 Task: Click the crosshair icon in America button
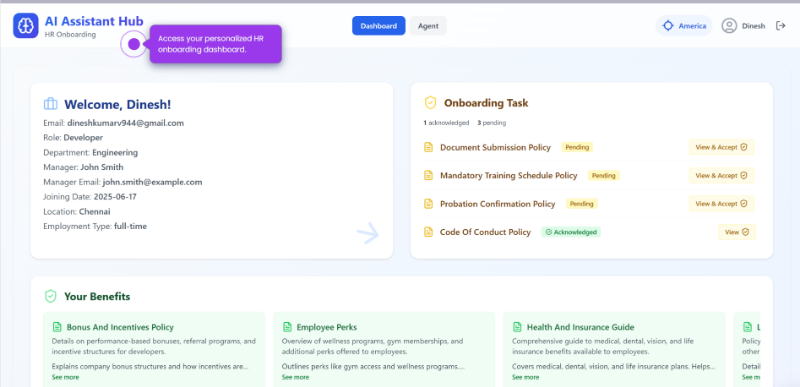(x=668, y=25)
